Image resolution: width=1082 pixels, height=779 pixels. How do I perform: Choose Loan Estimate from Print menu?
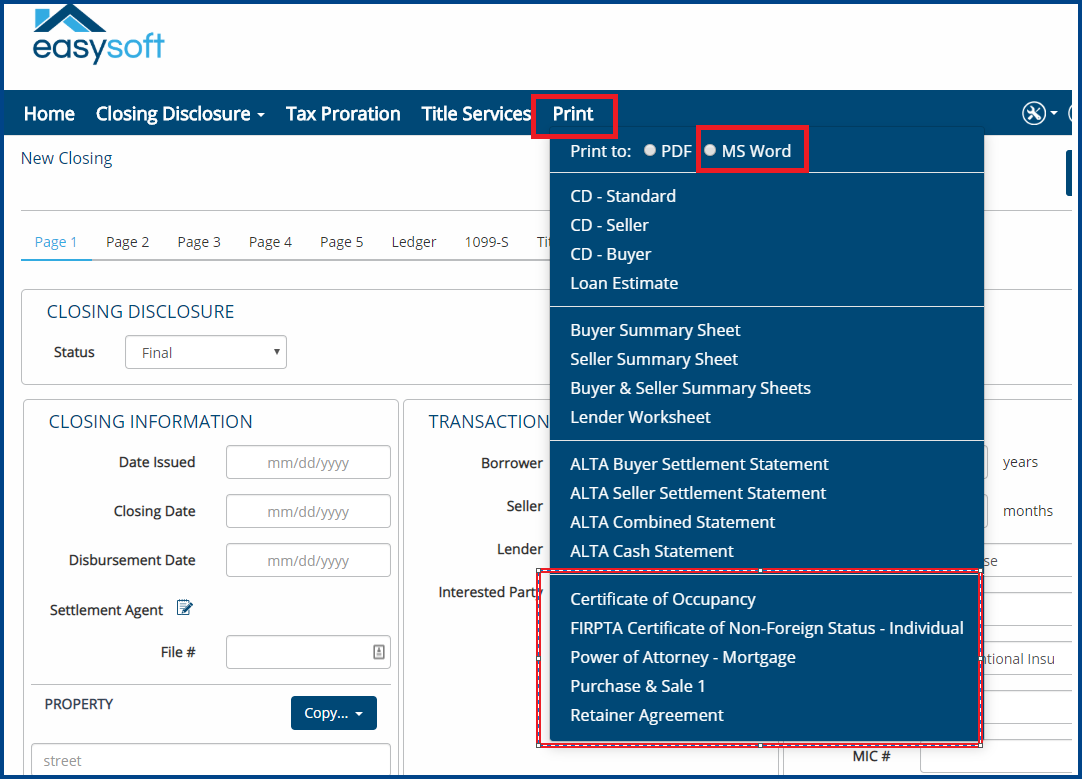pyautogui.click(x=624, y=283)
